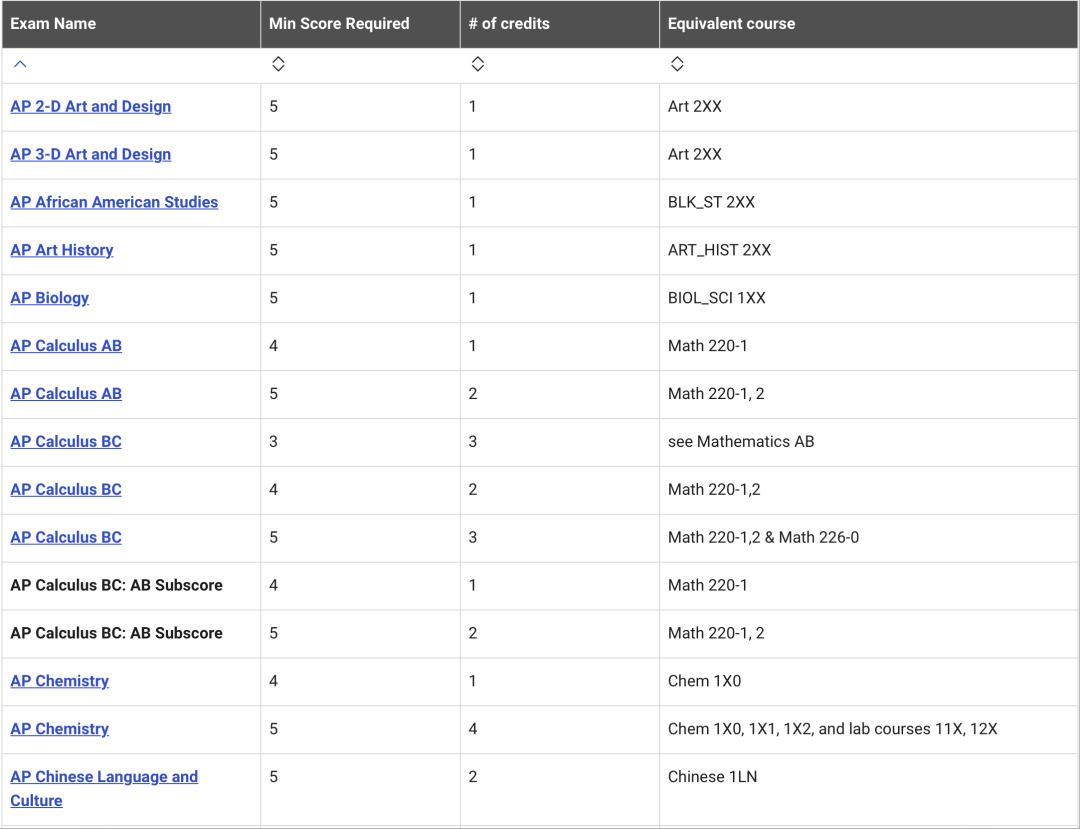Open AP Calculus BC link in Math 226-0 row
Screen dimensions: 1080x829
coord(66,537)
